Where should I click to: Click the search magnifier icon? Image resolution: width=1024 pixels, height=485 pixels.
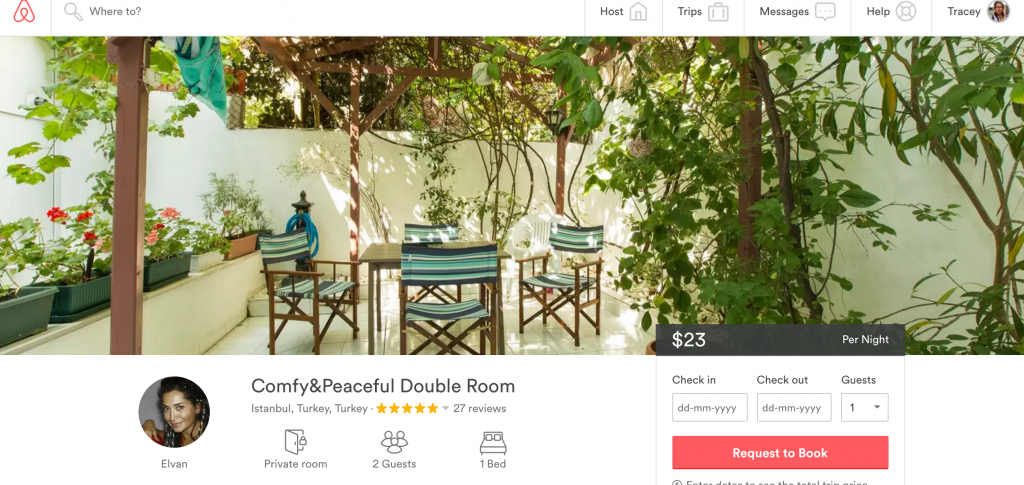(x=73, y=12)
